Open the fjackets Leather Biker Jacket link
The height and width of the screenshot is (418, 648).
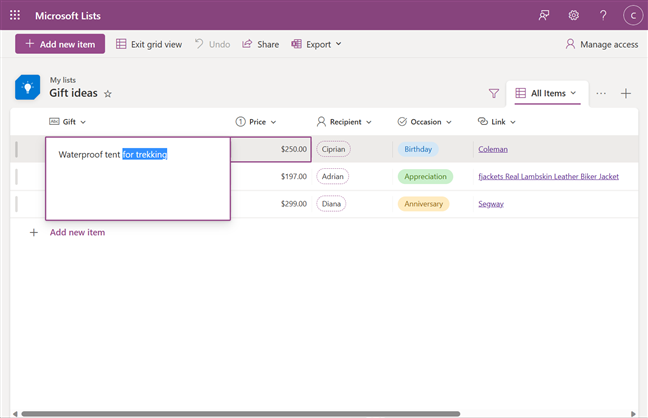click(x=548, y=177)
